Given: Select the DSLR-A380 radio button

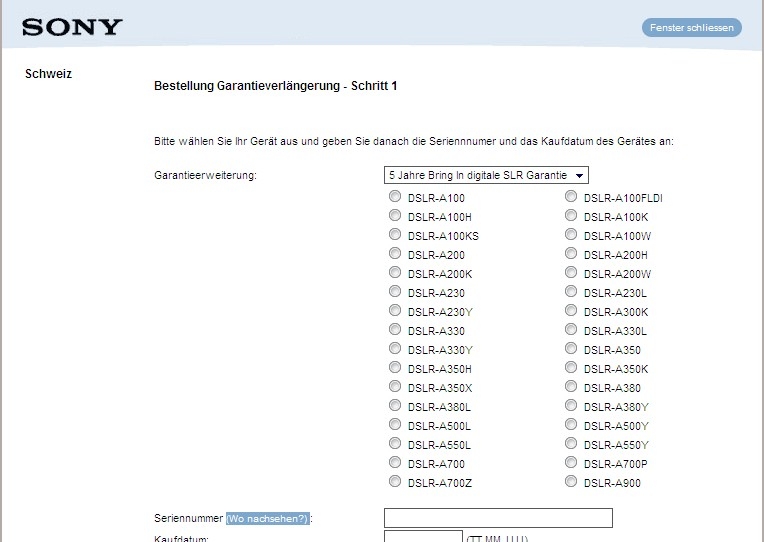Looking at the screenshot, I should [571, 387].
